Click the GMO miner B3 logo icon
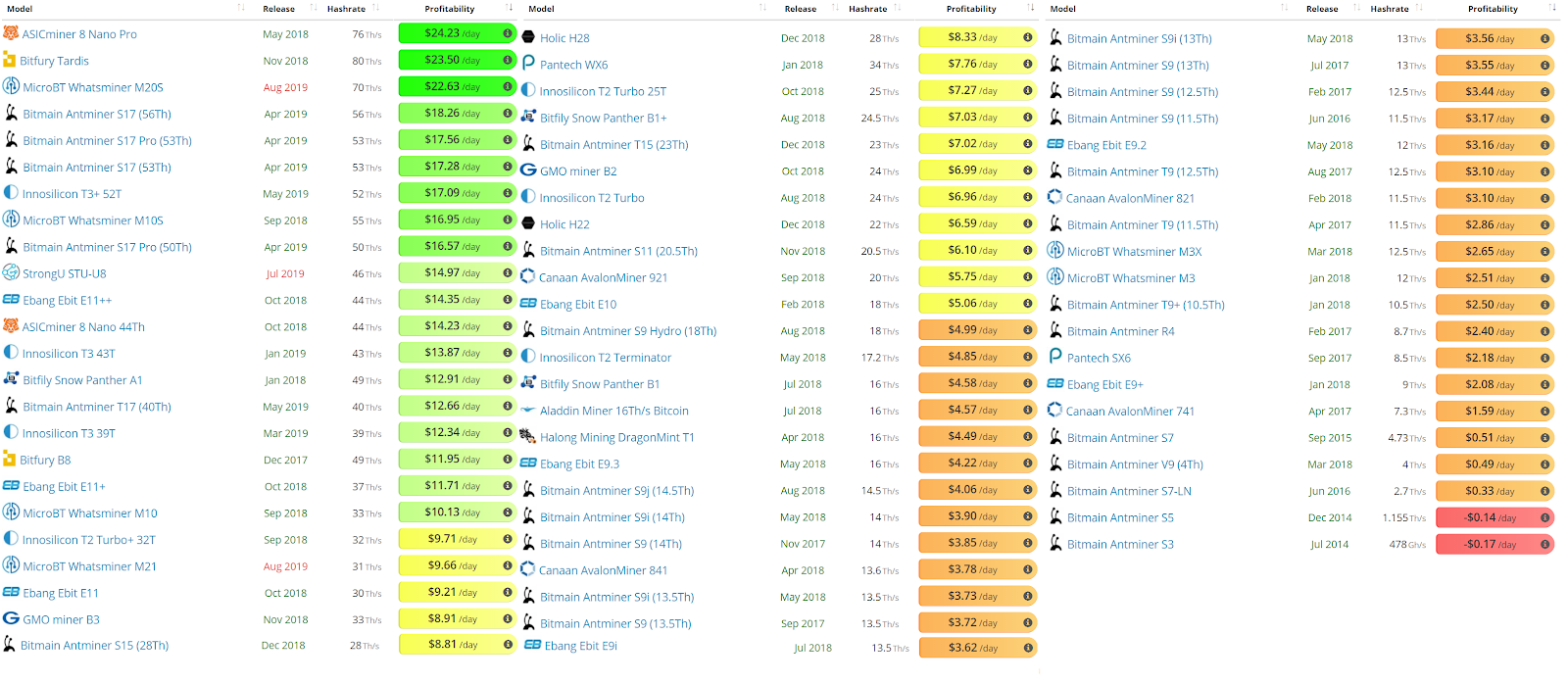This screenshot has height=684, width=1568. click(11, 618)
